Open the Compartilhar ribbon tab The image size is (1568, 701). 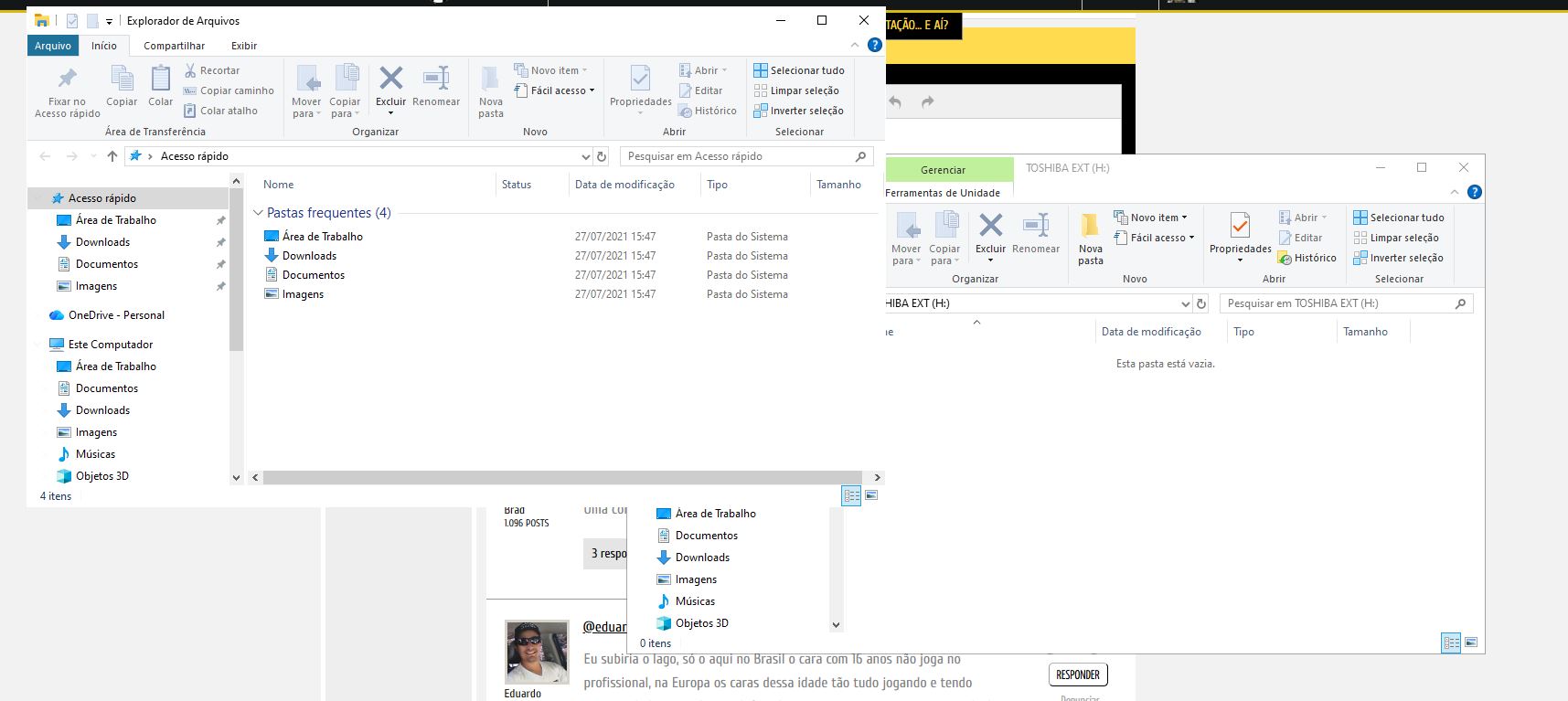174,46
